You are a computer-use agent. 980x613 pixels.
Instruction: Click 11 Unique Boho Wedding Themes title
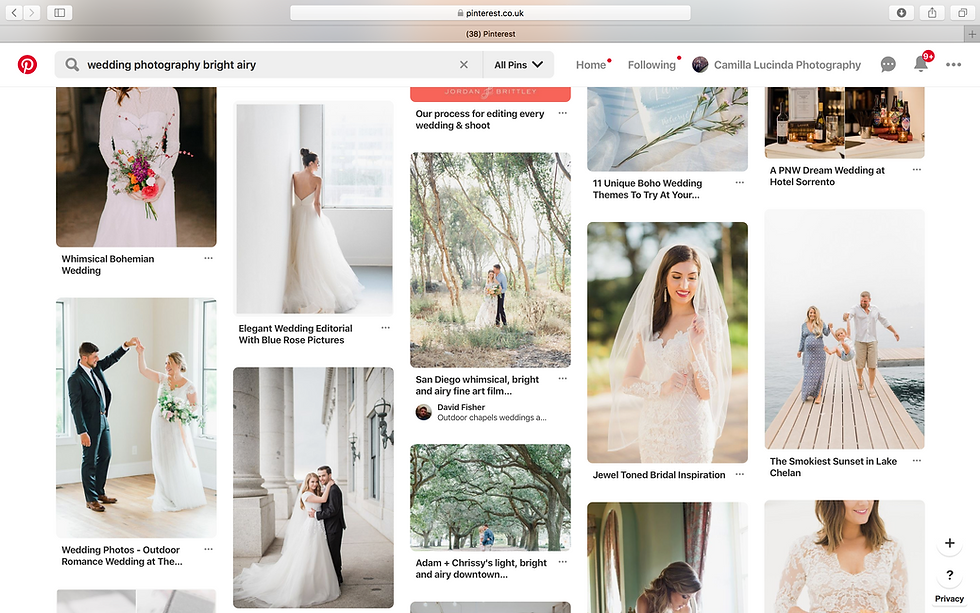647,189
